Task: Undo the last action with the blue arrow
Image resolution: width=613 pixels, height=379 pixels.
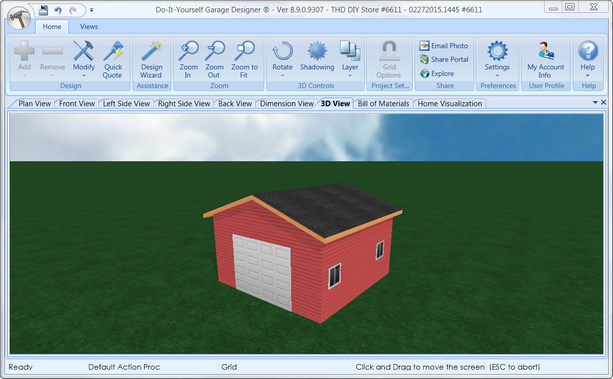Action: (x=58, y=10)
